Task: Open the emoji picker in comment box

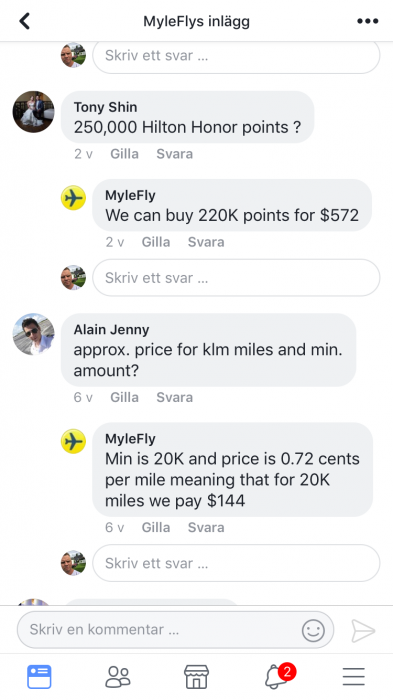Action: [313, 630]
